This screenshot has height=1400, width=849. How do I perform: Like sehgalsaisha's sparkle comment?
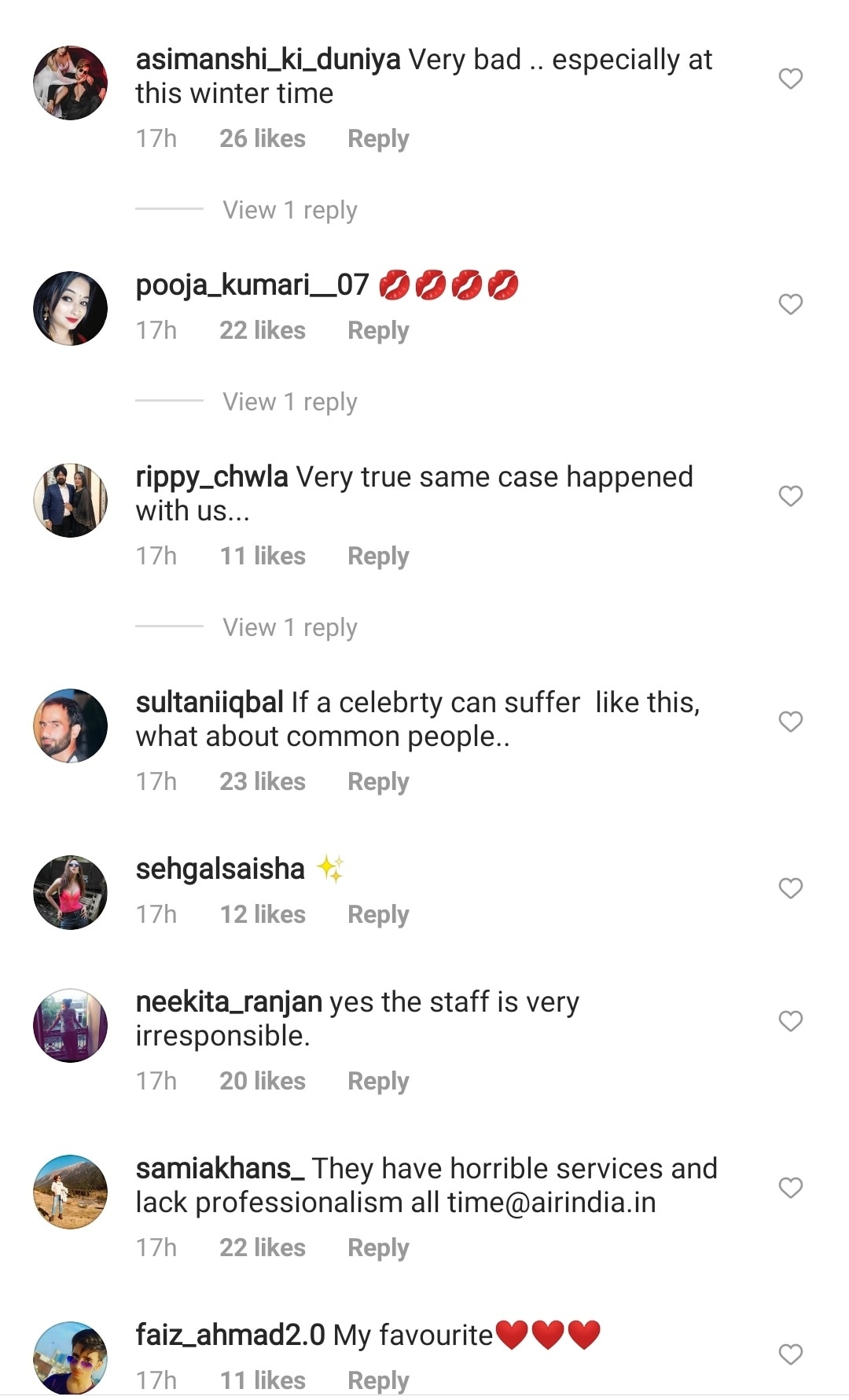pyautogui.click(x=790, y=888)
